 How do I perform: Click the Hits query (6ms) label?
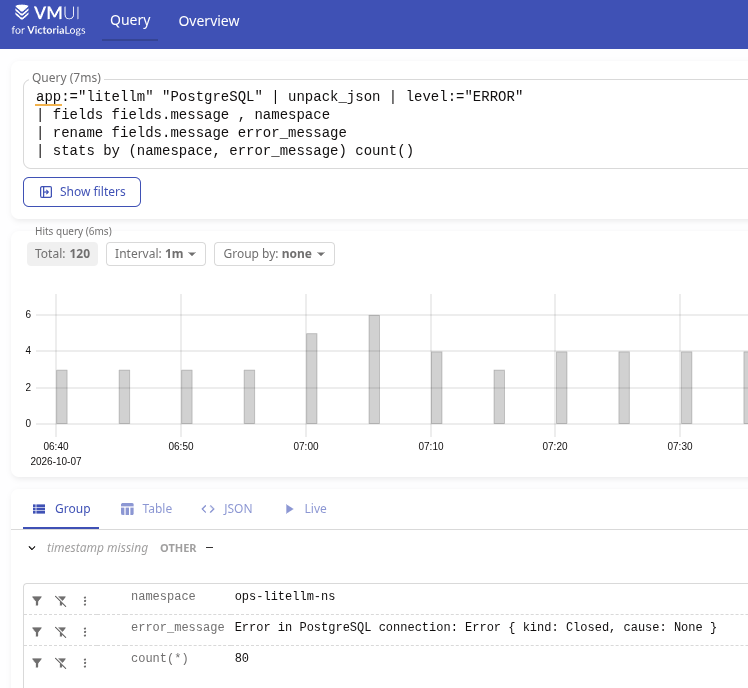73,231
